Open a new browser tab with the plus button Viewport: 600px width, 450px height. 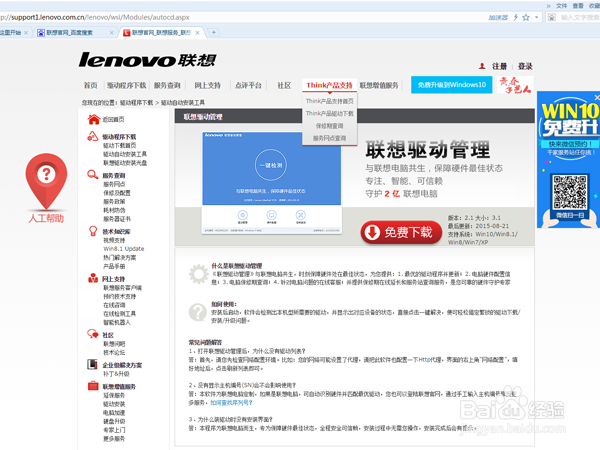(x=214, y=33)
